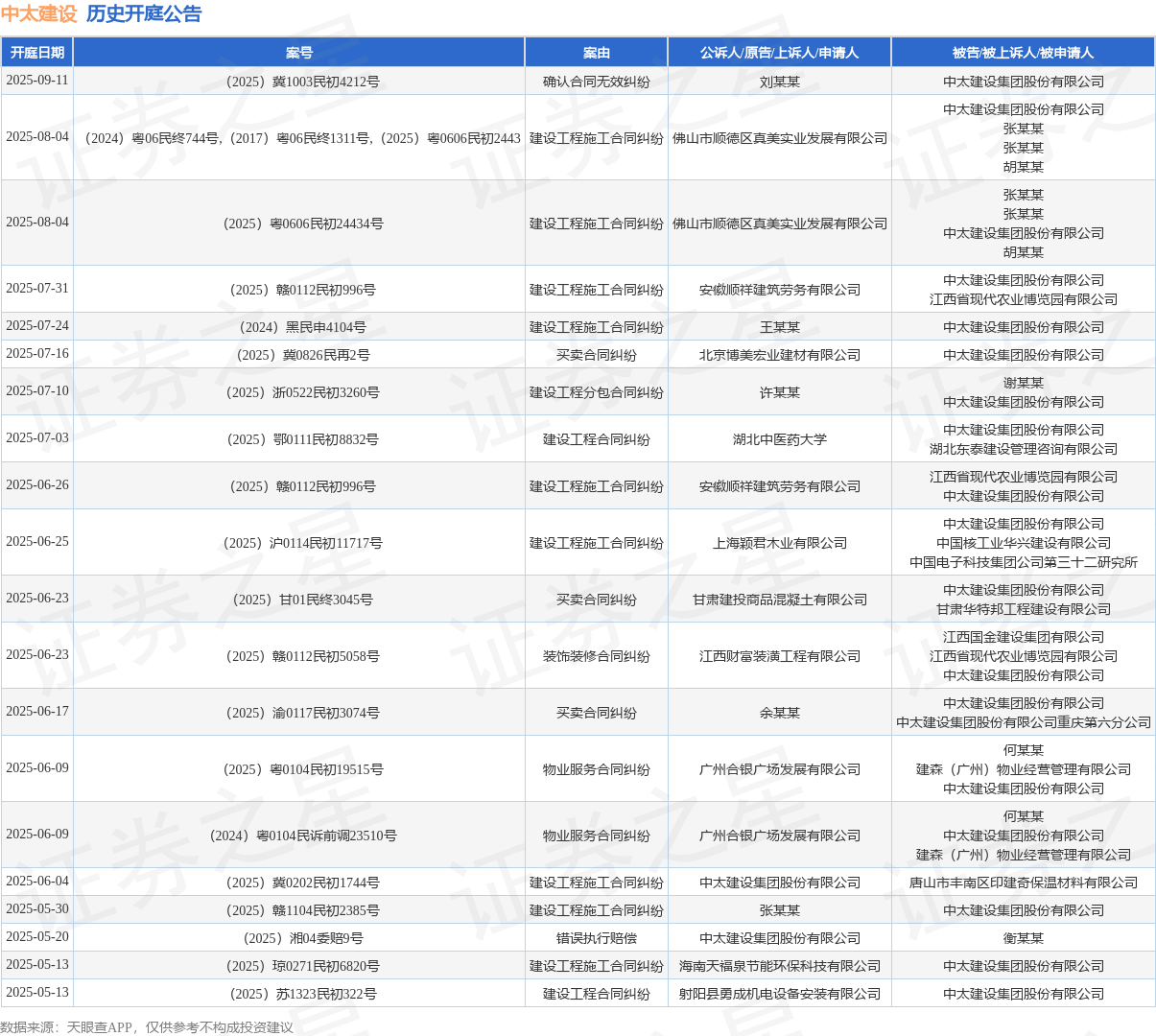Select the 案号 column header

point(299,53)
